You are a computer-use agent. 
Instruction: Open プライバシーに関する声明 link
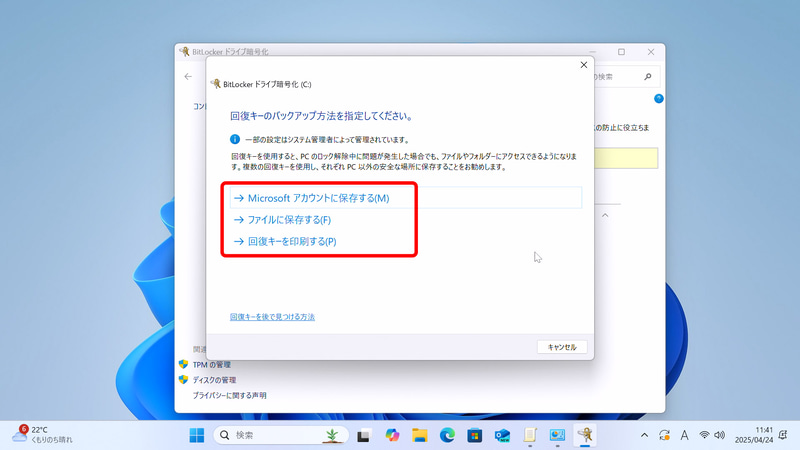[229, 395]
